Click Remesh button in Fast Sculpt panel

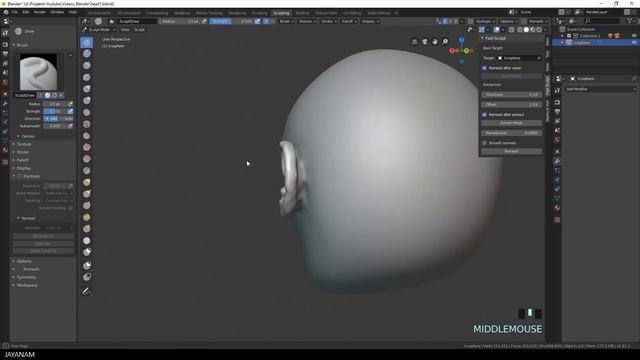click(511, 151)
